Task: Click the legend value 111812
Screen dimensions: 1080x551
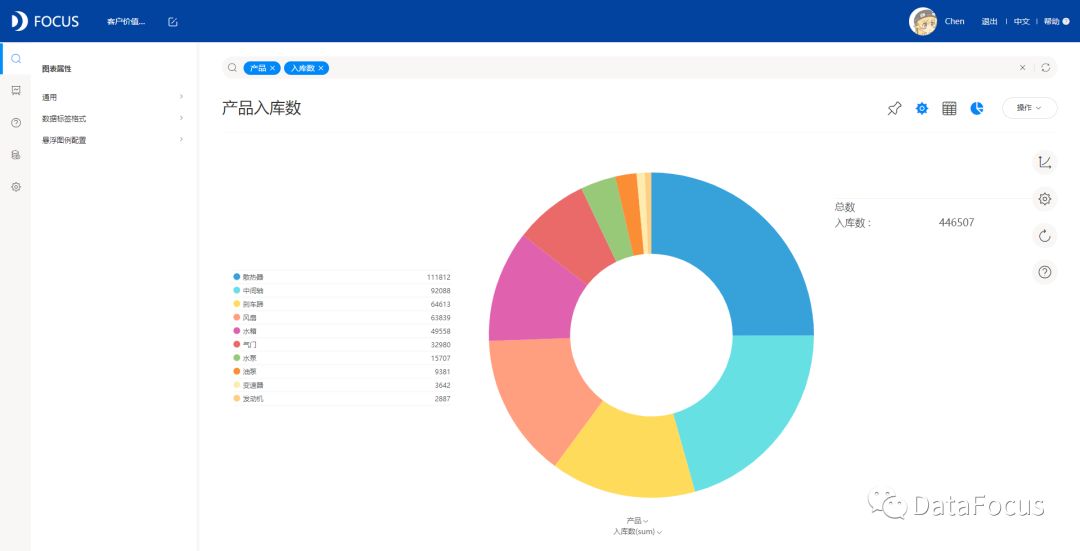Action: click(438, 277)
